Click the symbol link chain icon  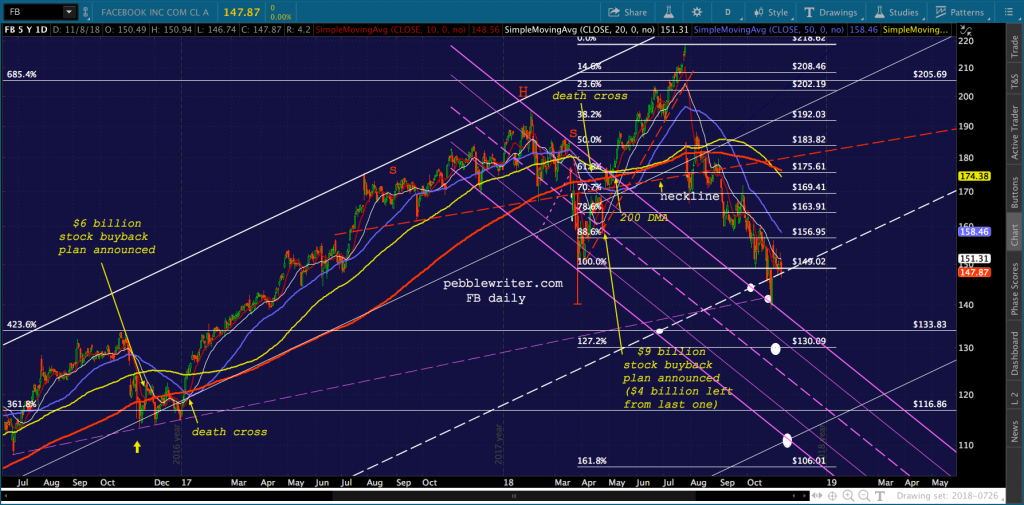(x=88, y=12)
